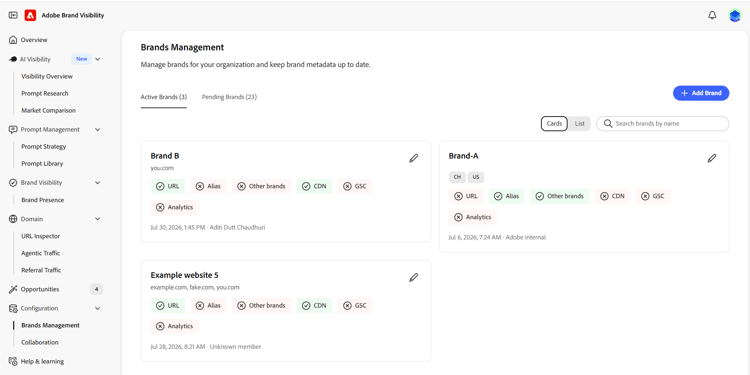This screenshot has height=375, width=750.
Task: Open the Brand-A card title
Action: pos(463,156)
